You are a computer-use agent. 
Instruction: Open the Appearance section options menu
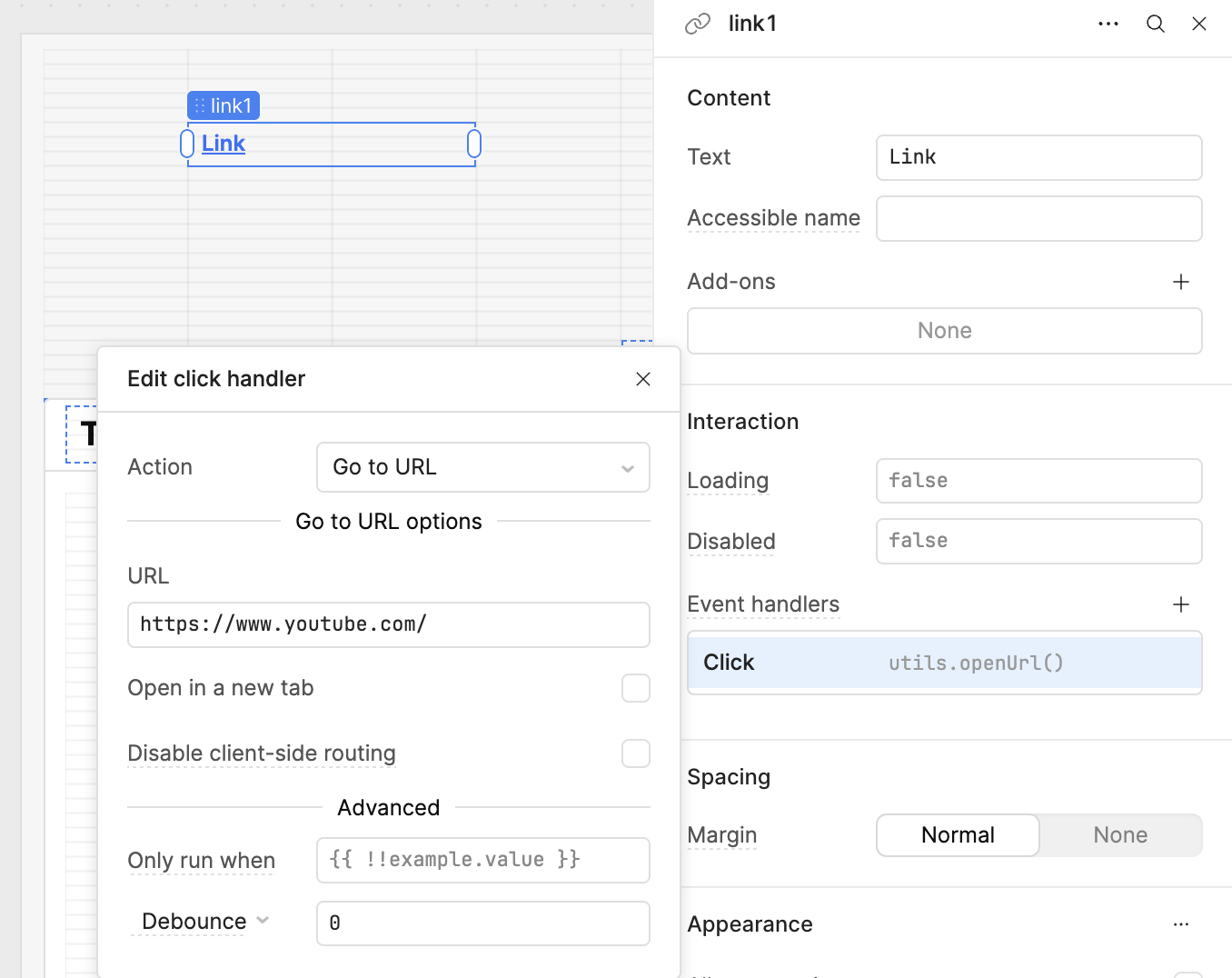tap(1180, 924)
